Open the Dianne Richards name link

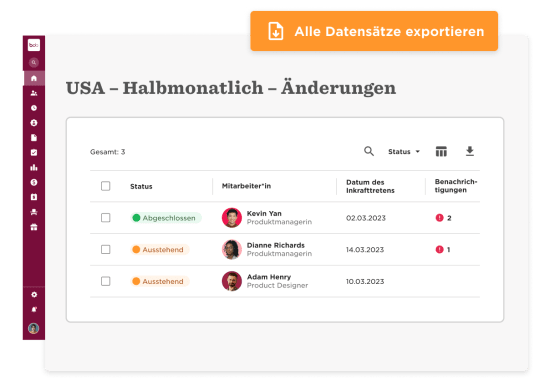tap(275, 245)
